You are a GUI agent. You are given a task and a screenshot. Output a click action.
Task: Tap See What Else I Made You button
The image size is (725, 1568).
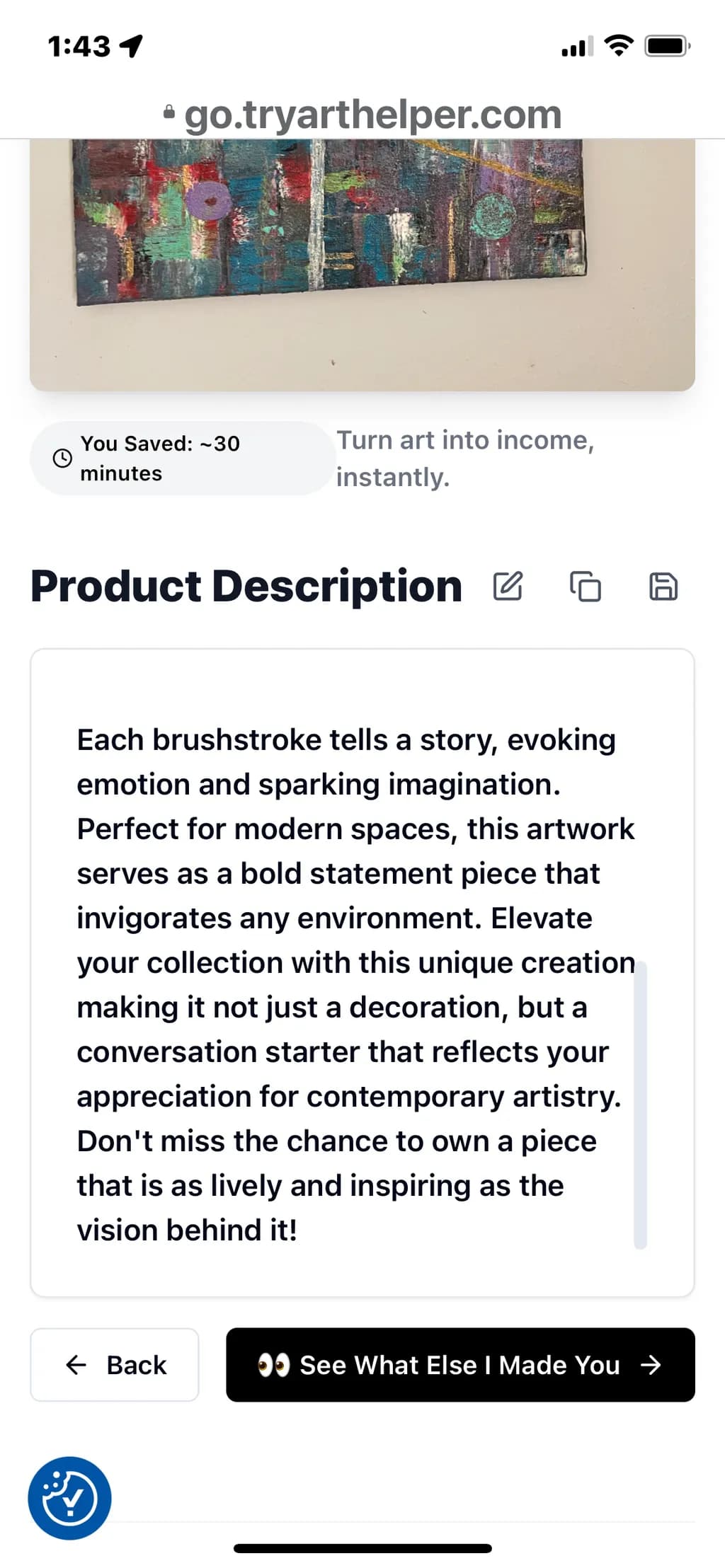[x=460, y=1364]
